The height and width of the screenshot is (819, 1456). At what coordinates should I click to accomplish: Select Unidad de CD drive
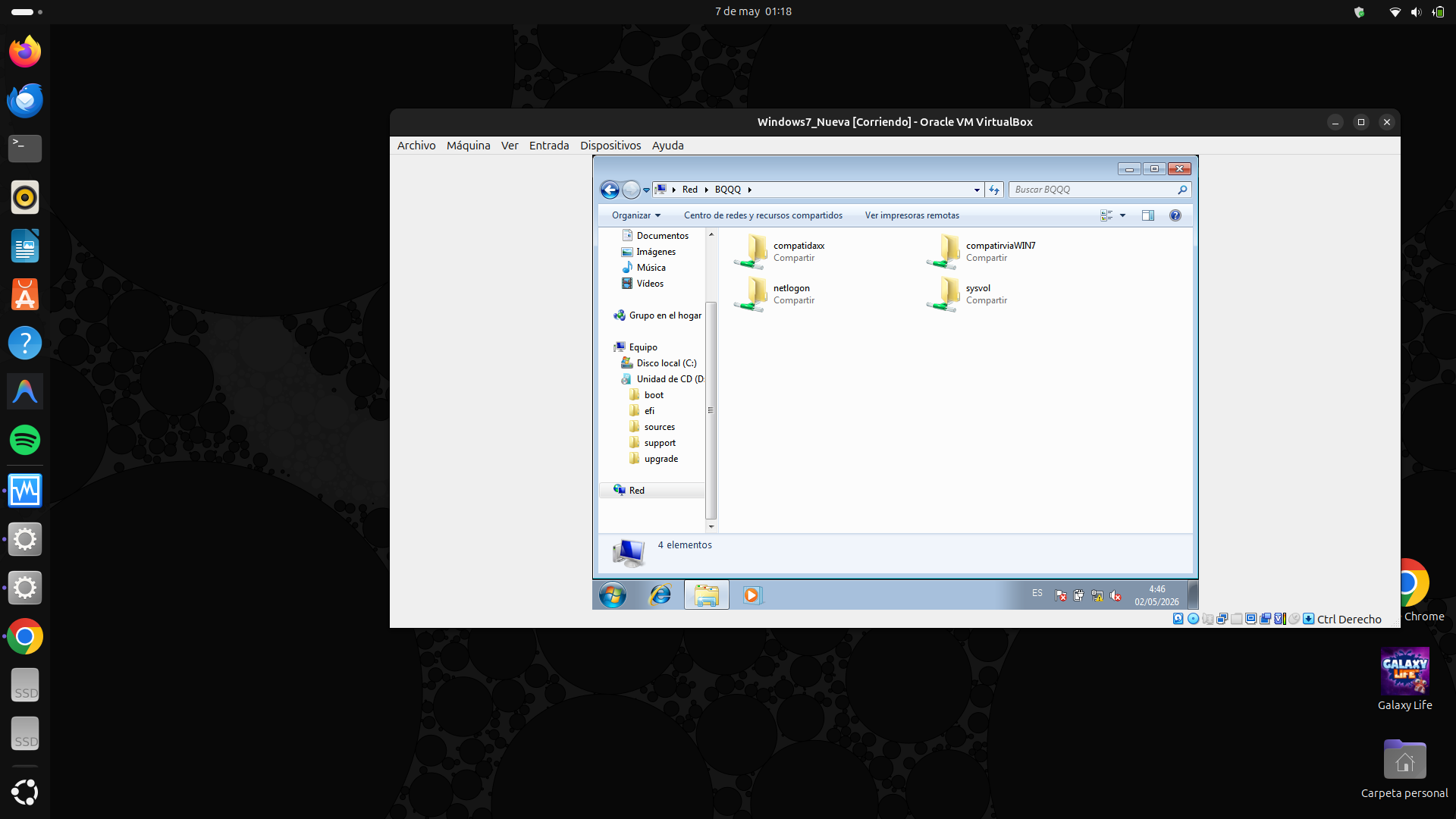662,379
